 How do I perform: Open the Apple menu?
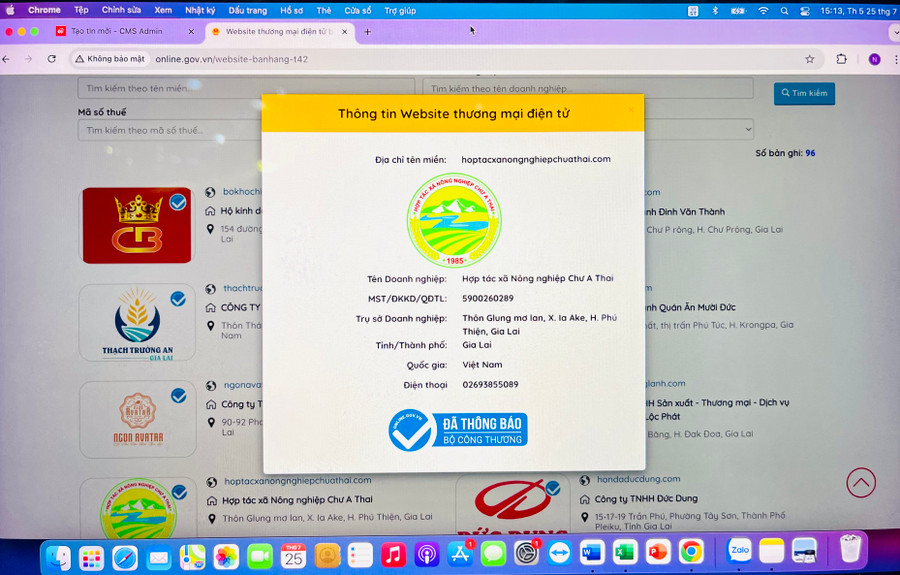coord(10,10)
